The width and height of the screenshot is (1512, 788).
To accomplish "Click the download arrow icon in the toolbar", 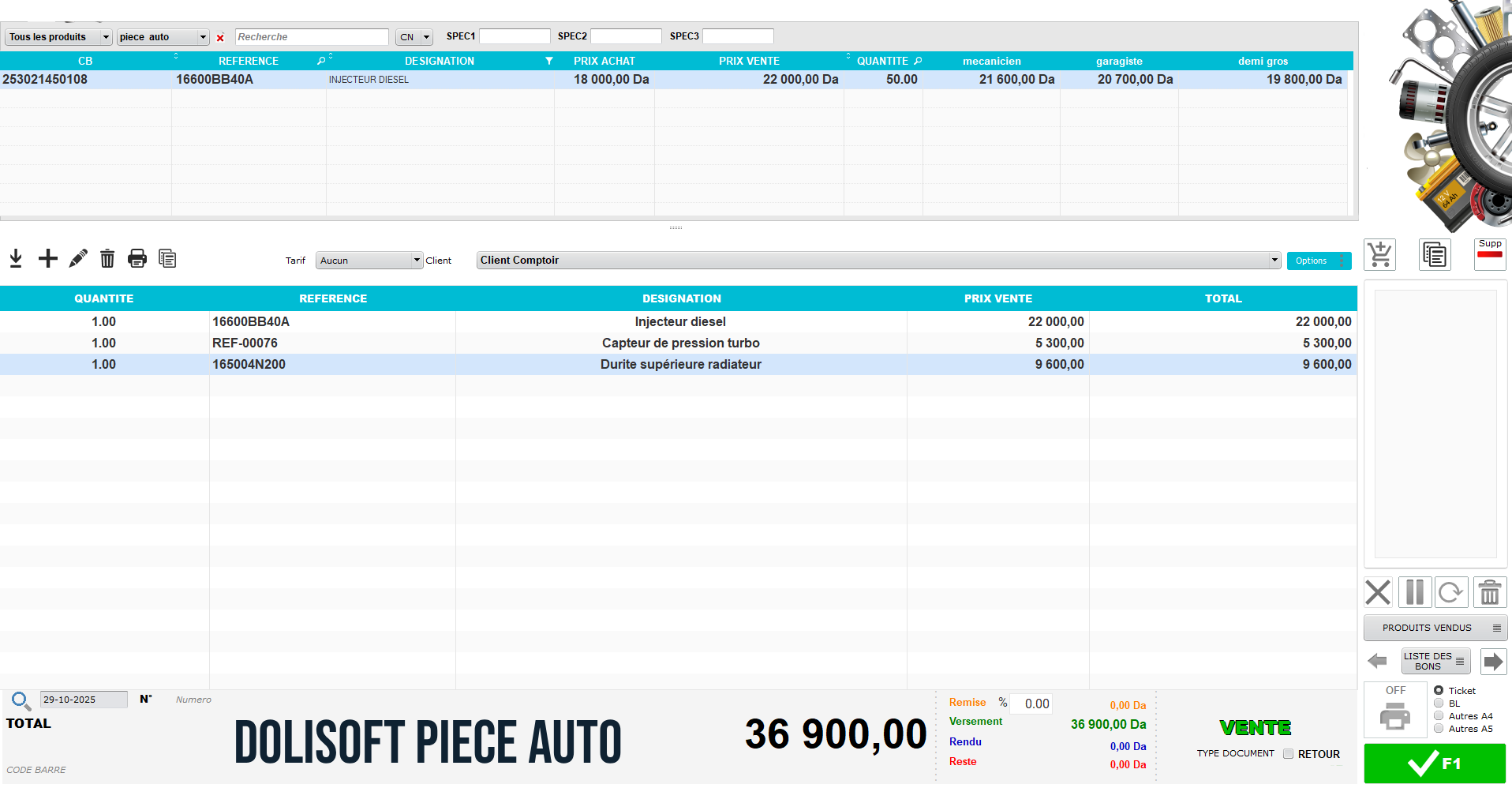I will click(x=16, y=258).
